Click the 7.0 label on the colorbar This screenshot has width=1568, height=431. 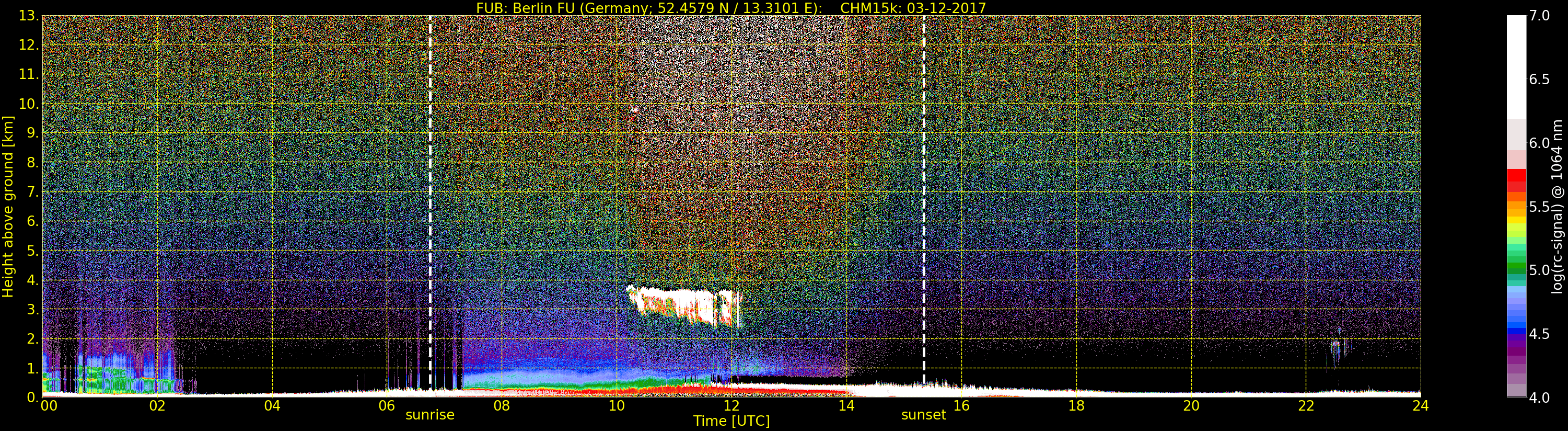[x=1540, y=16]
